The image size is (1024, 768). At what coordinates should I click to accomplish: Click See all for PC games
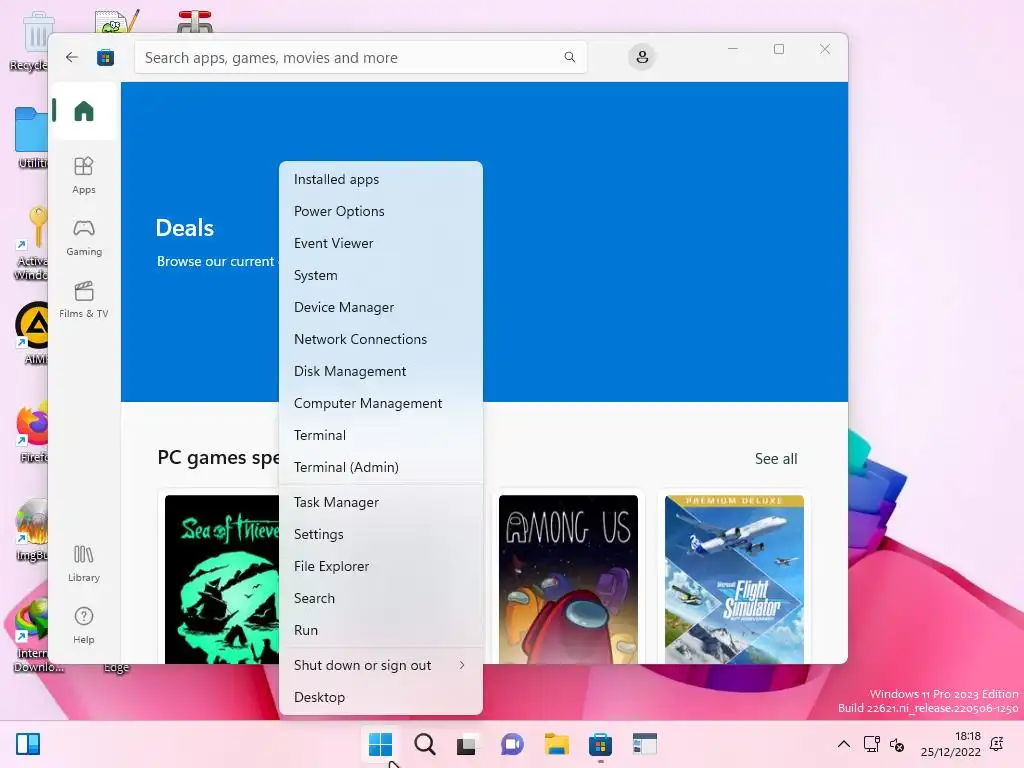(x=776, y=458)
